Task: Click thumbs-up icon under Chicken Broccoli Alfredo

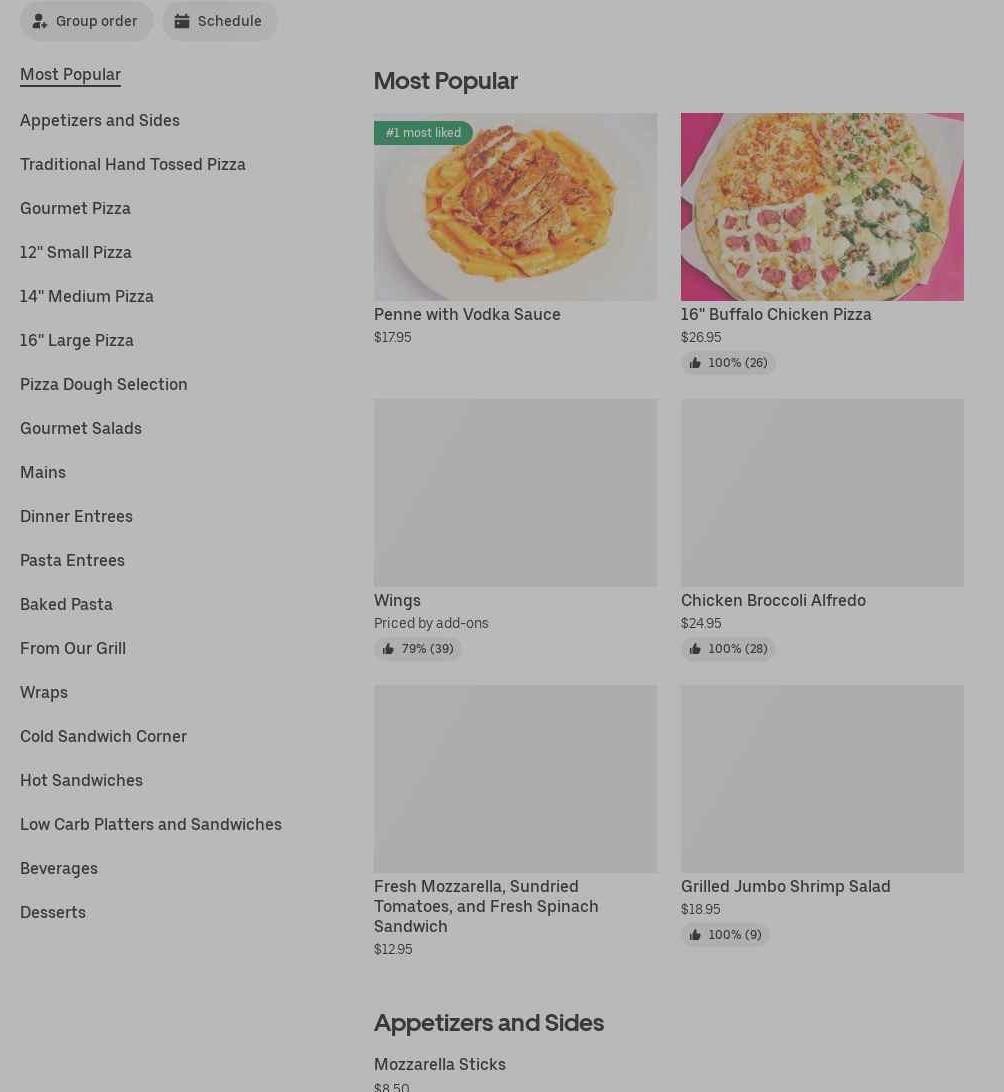Action: point(695,649)
